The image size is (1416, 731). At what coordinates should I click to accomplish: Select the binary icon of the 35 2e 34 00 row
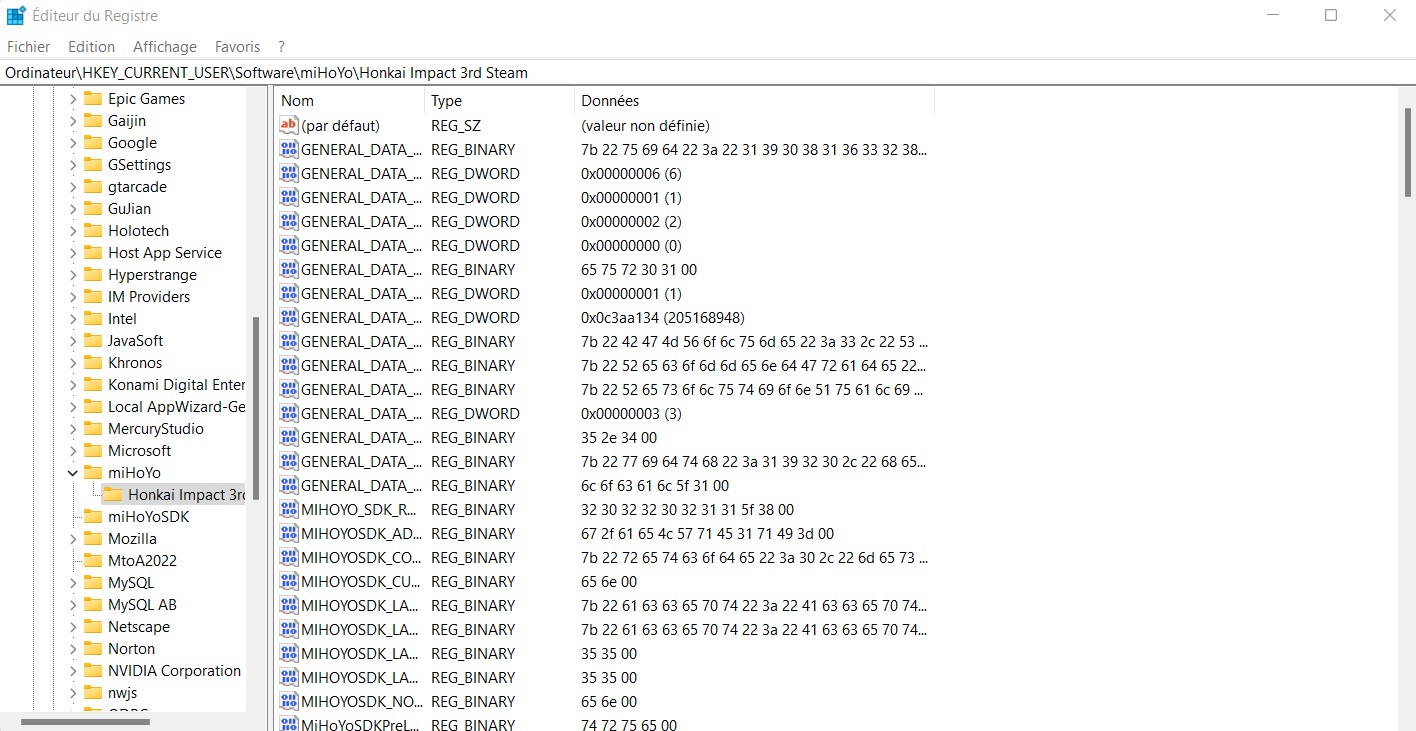click(x=289, y=438)
